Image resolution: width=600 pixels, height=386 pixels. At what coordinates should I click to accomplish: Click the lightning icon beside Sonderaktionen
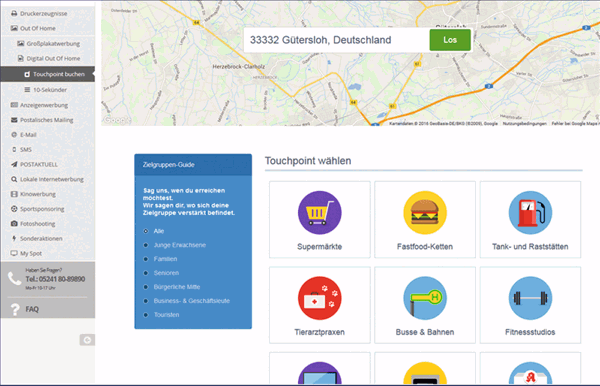pyautogui.click(x=14, y=238)
